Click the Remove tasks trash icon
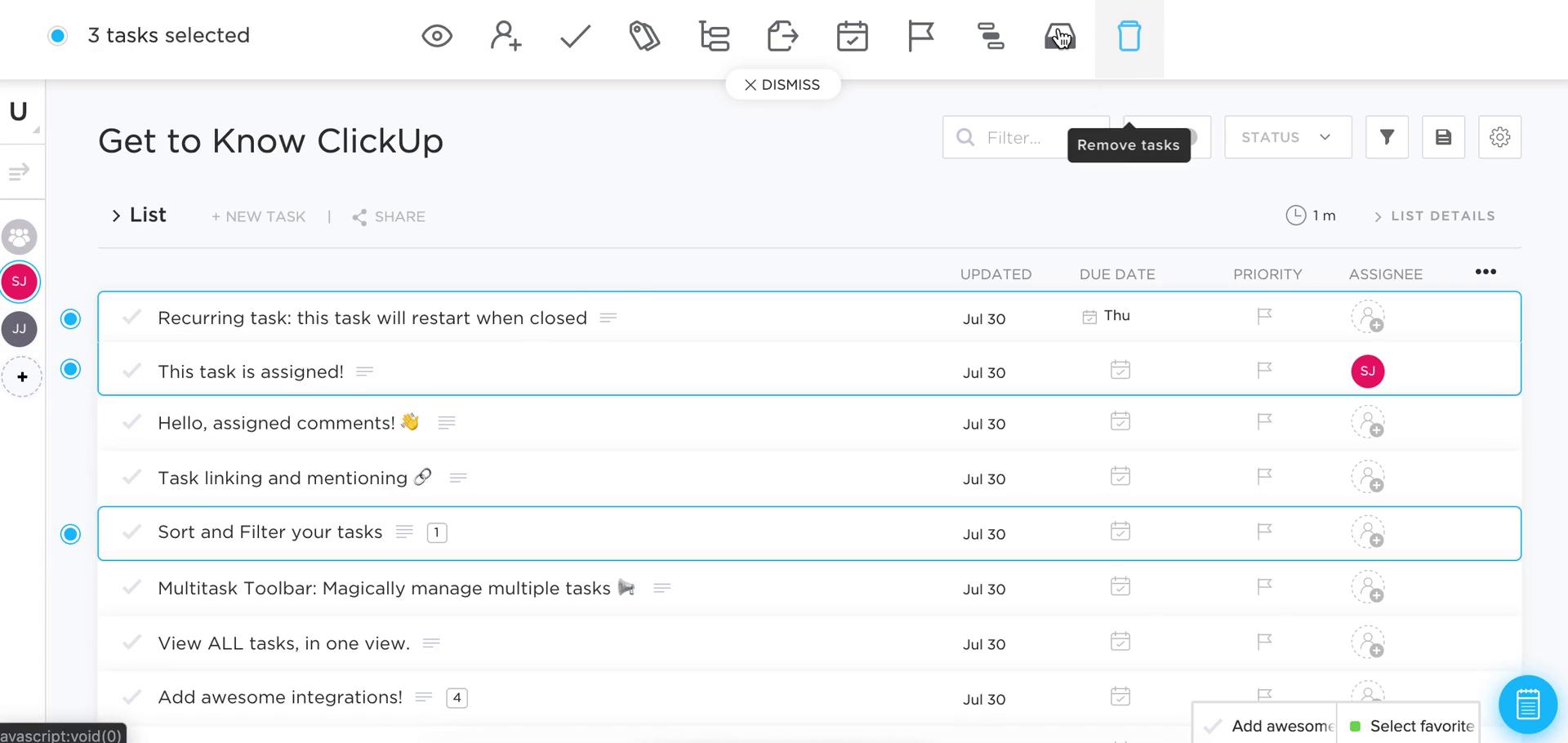Screen dimensions: 1568x743 1129,36
